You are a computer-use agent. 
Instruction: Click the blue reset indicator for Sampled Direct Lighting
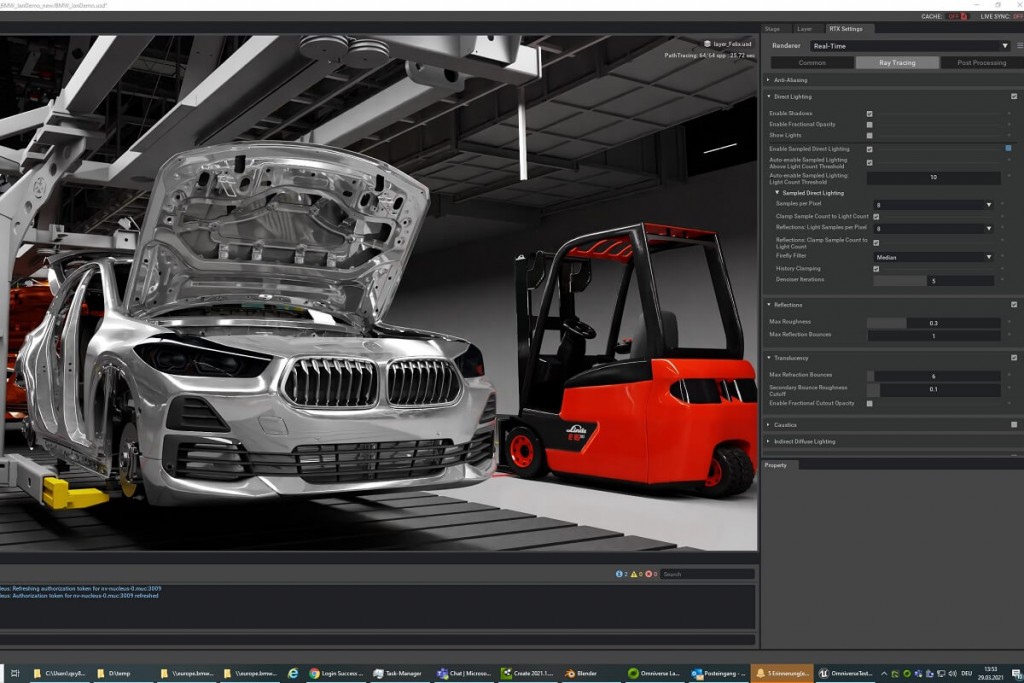pyautogui.click(x=1008, y=148)
